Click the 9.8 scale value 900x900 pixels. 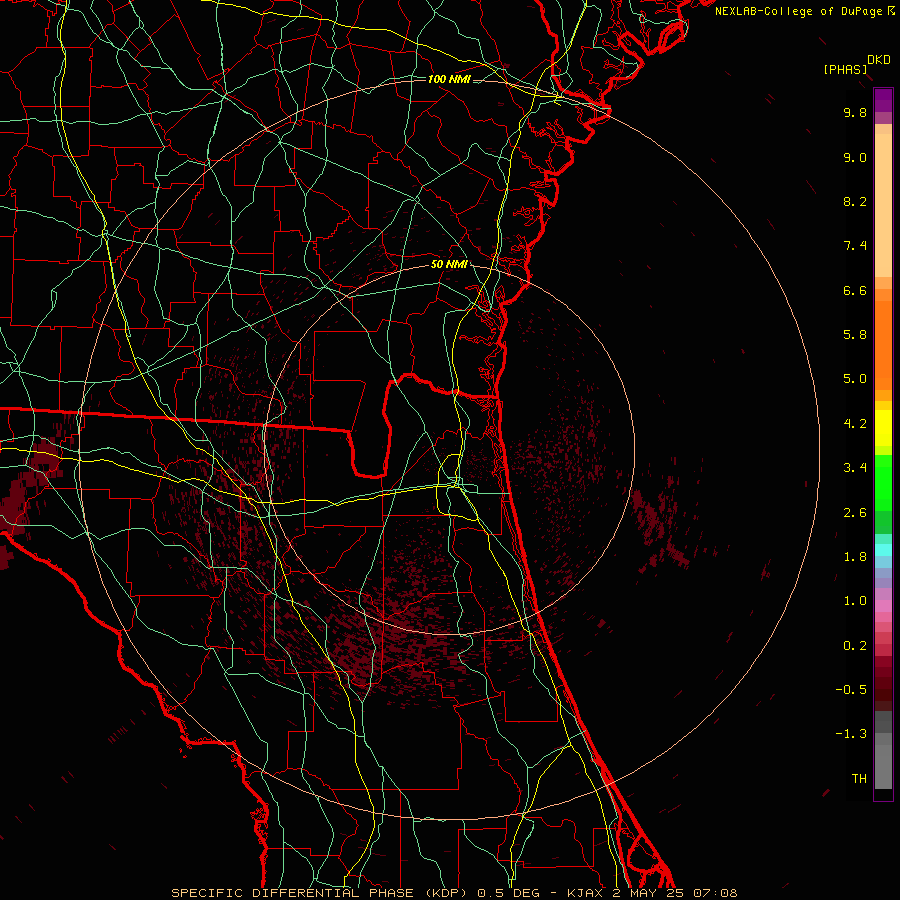855,112
